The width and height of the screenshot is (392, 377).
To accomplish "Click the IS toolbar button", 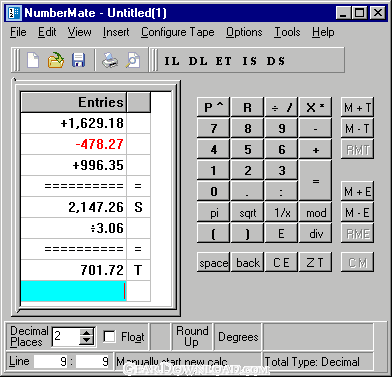I will 250,61.
